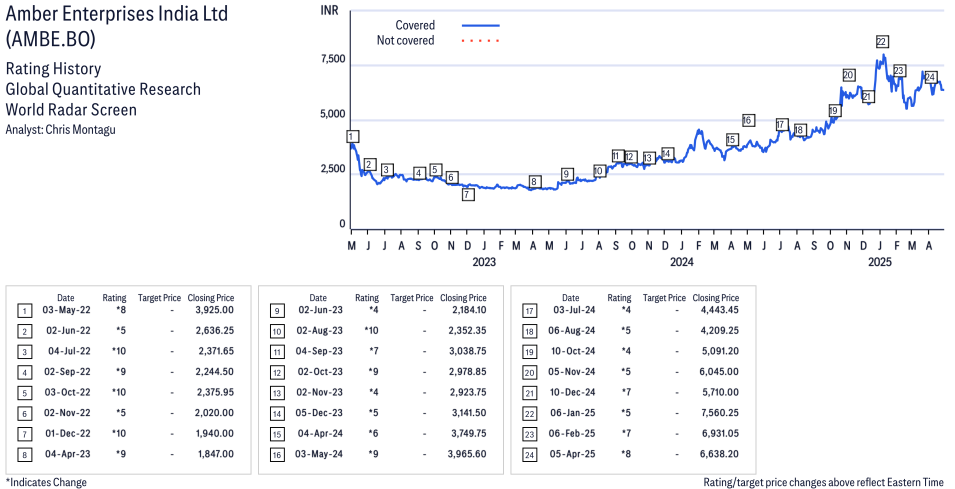Click the Date header in the third table
This screenshot has height=489, width=955.
[571, 298]
